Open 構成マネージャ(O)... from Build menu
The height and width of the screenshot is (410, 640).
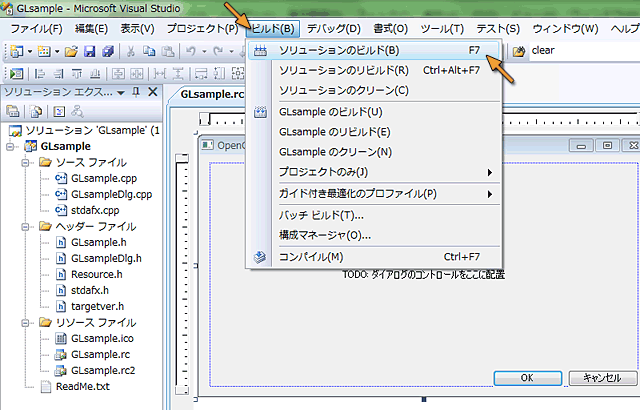[373, 235]
